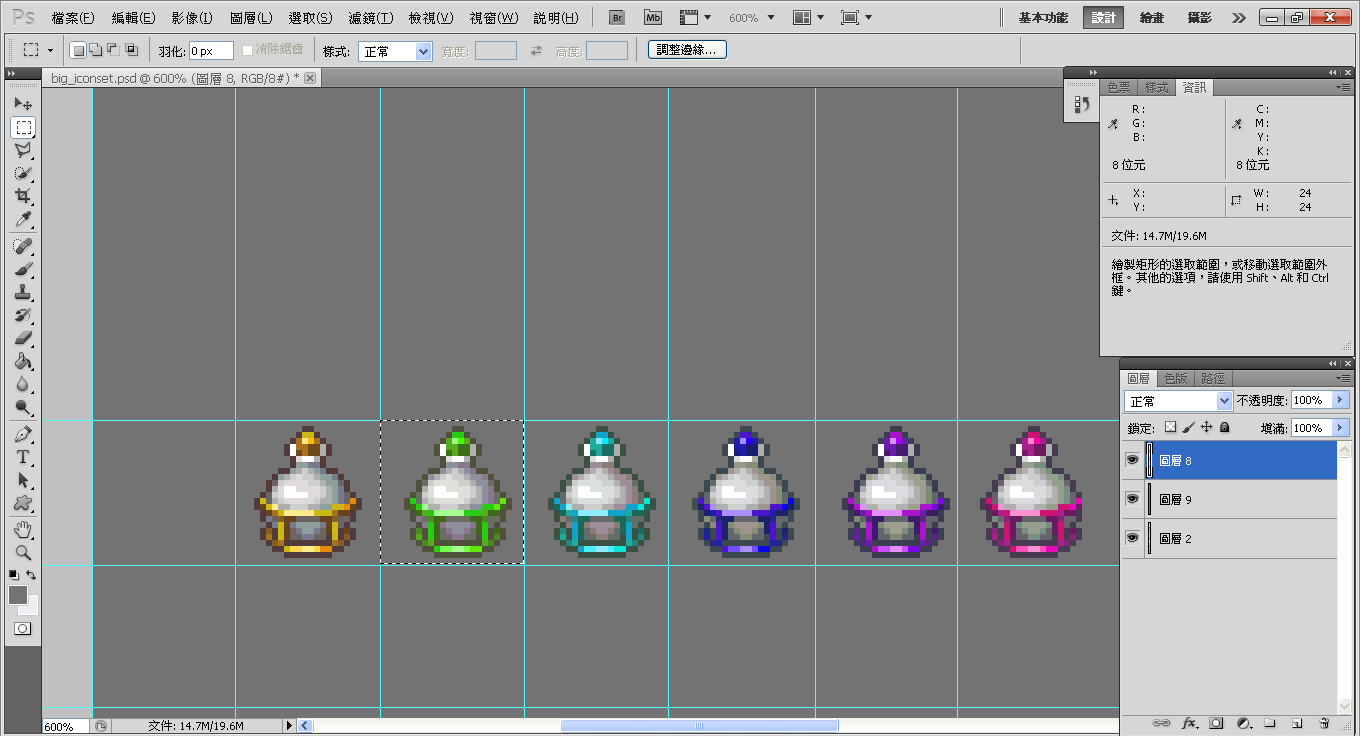Select the Eyedropper tool
The width and height of the screenshot is (1360, 736).
[x=23, y=219]
